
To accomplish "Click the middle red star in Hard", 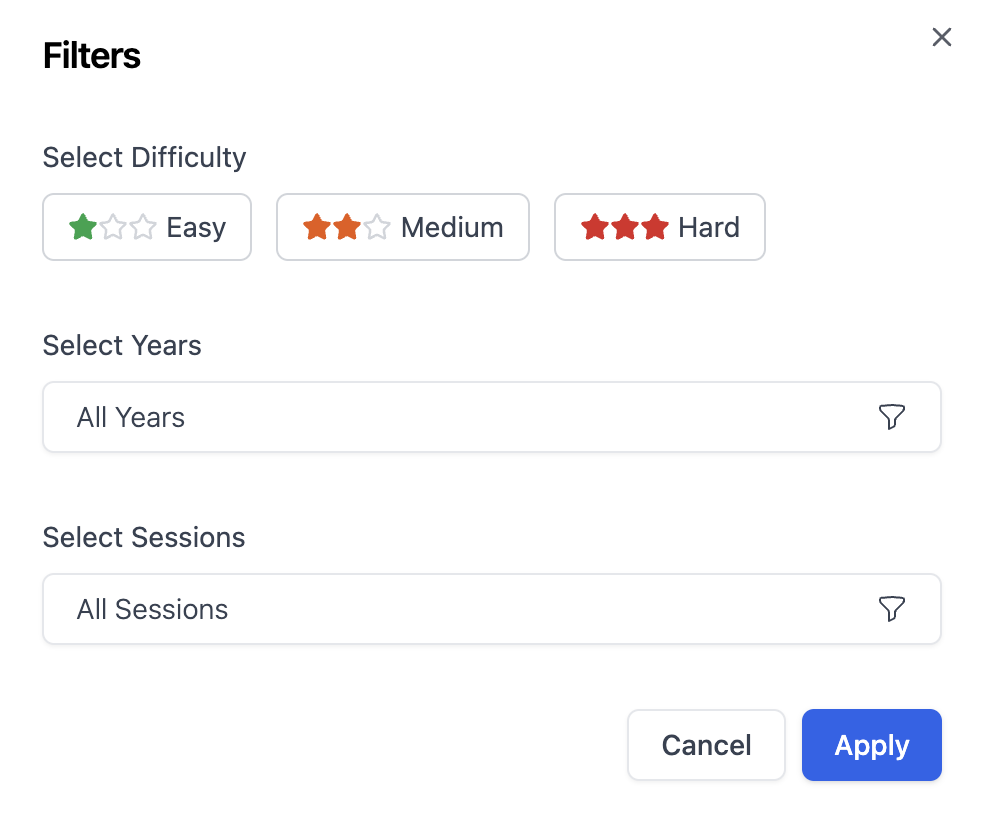I will [625, 228].
